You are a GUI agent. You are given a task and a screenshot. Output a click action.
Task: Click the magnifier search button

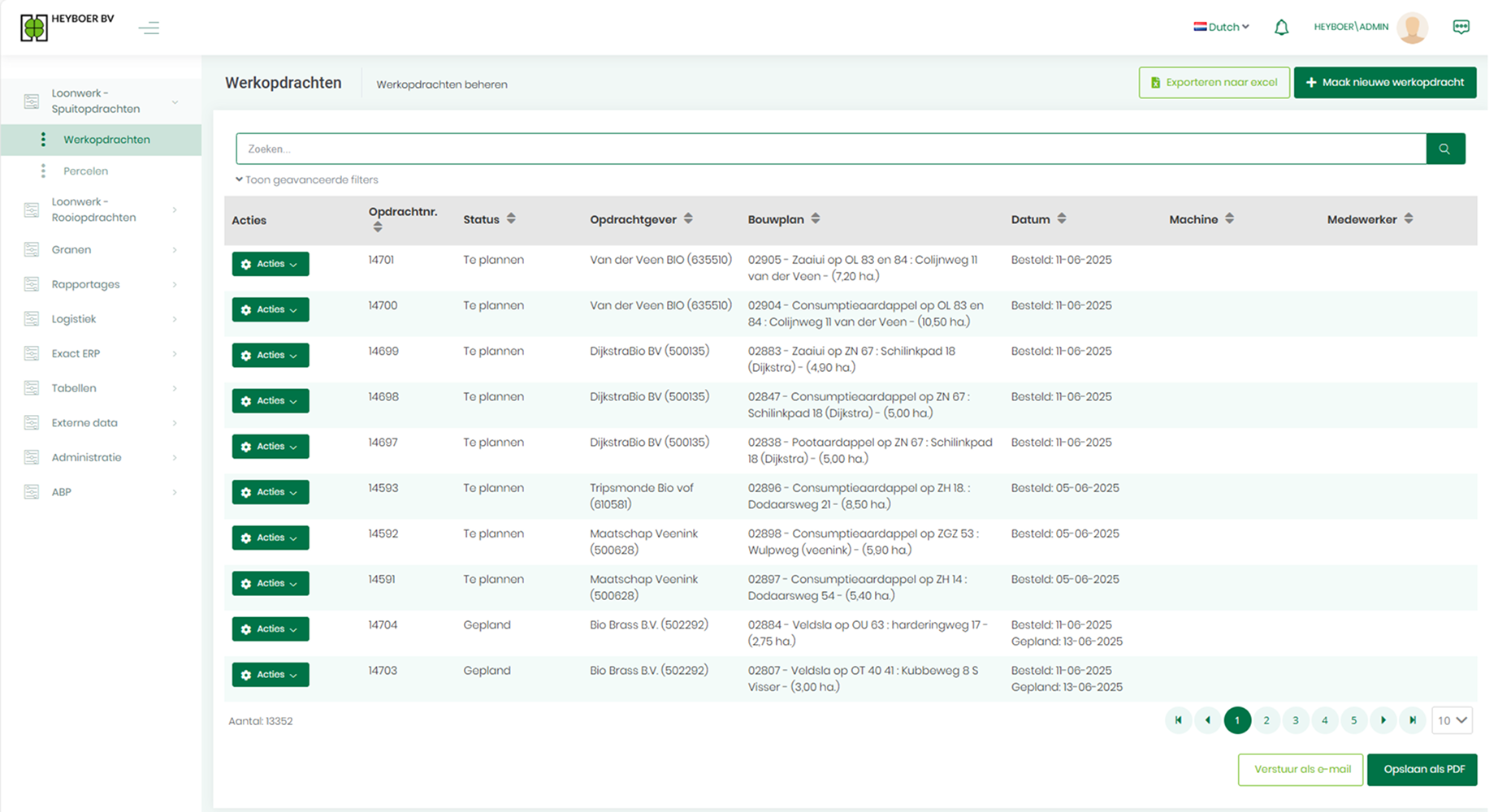[1444, 149]
